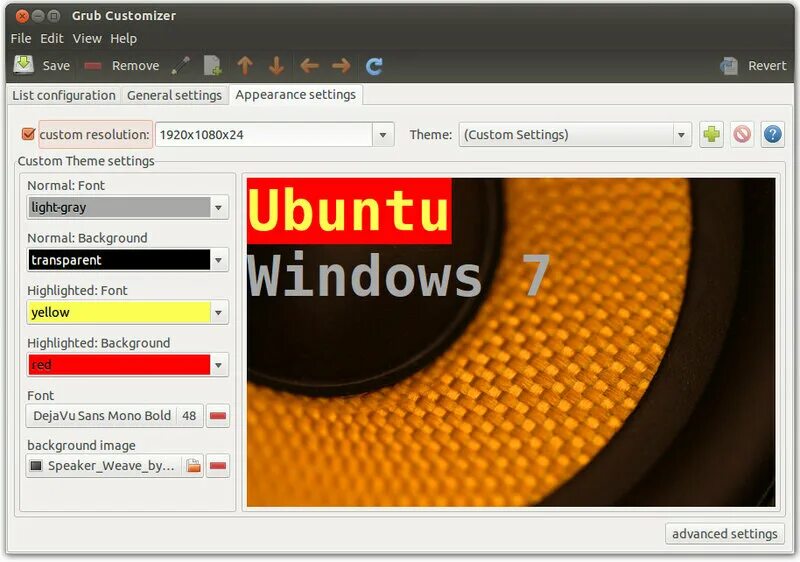Browse background image via folder icon

(193, 466)
